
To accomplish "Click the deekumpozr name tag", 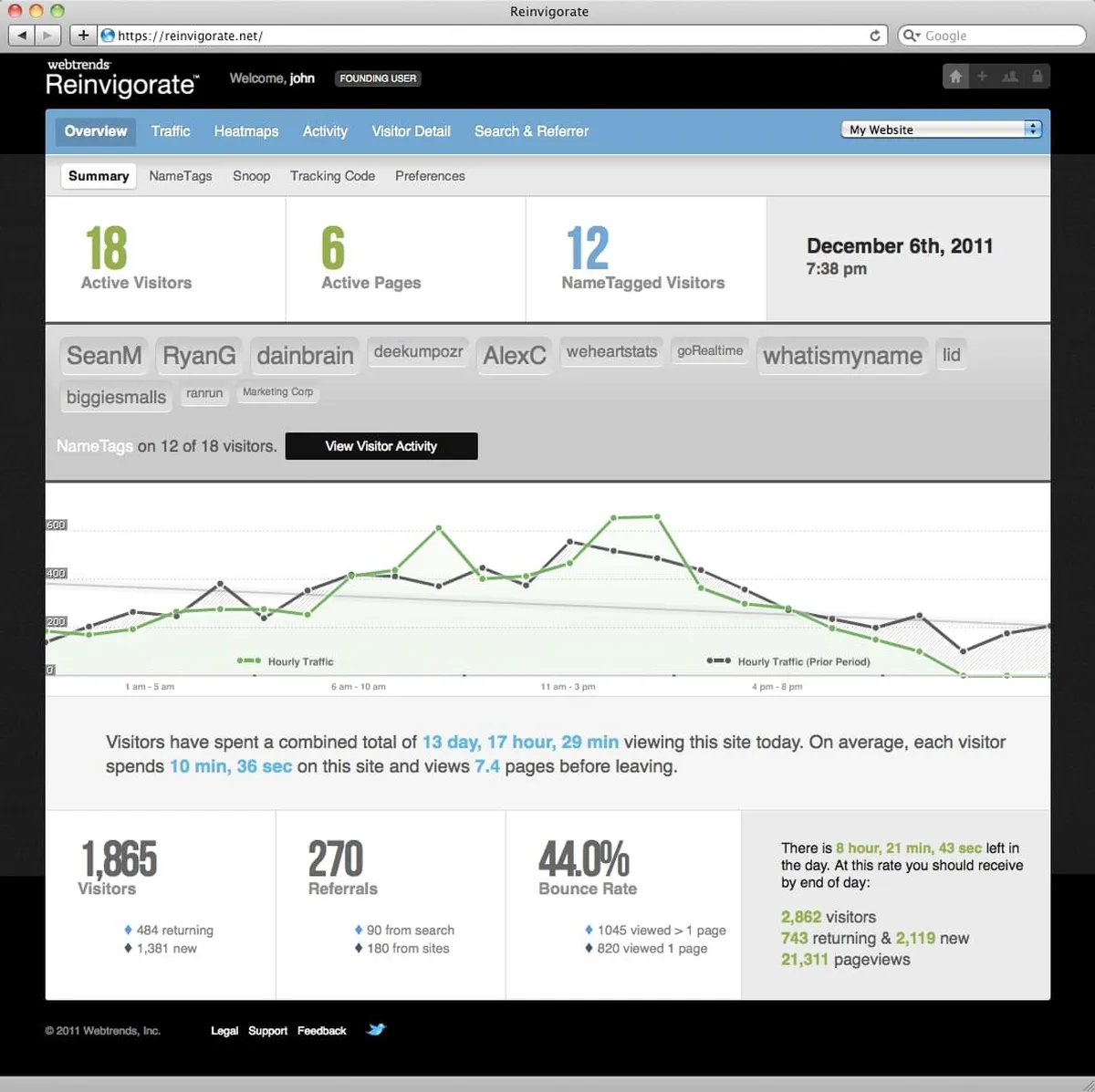I will pos(418,351).
